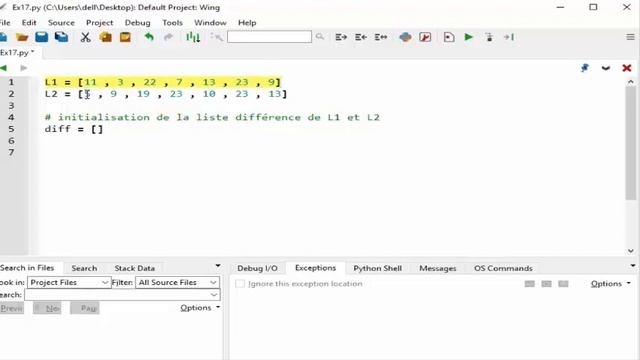The width and height of the screenshot is (640, 360).
Task: Save all files using the double-disk icon
Action: (x=62, y=38)
